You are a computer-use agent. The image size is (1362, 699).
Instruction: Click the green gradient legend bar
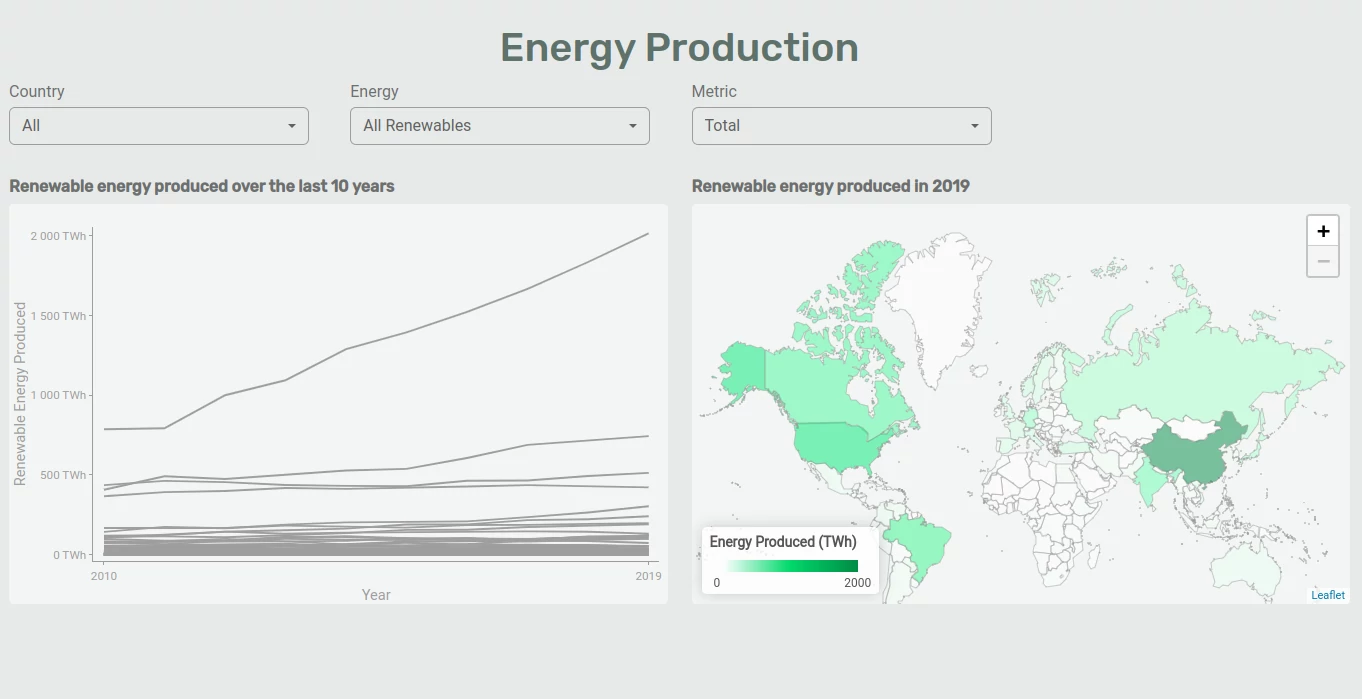coord(790,566)
